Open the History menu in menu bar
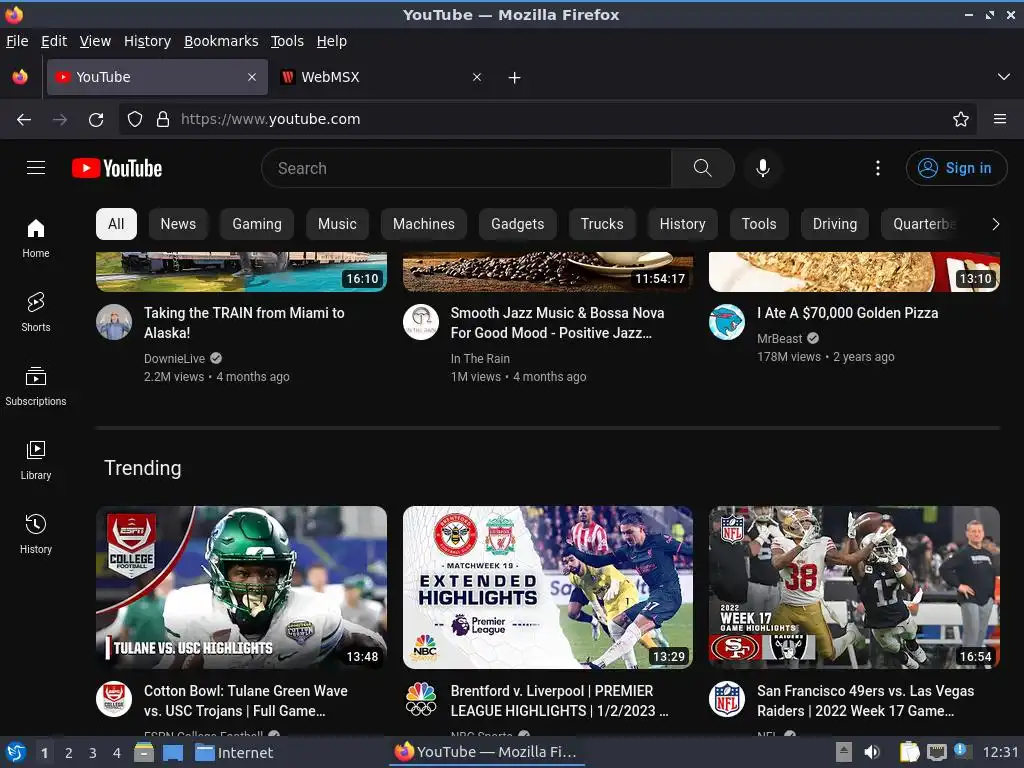 click(x=148, y=41)
